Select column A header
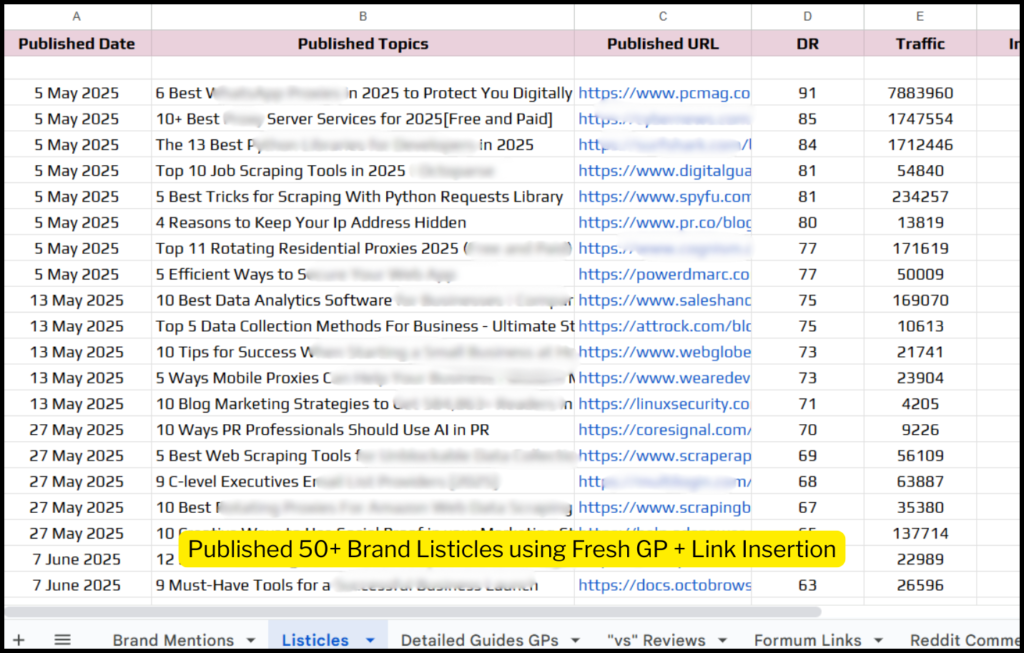1024x653 pixels. (77, 16)
